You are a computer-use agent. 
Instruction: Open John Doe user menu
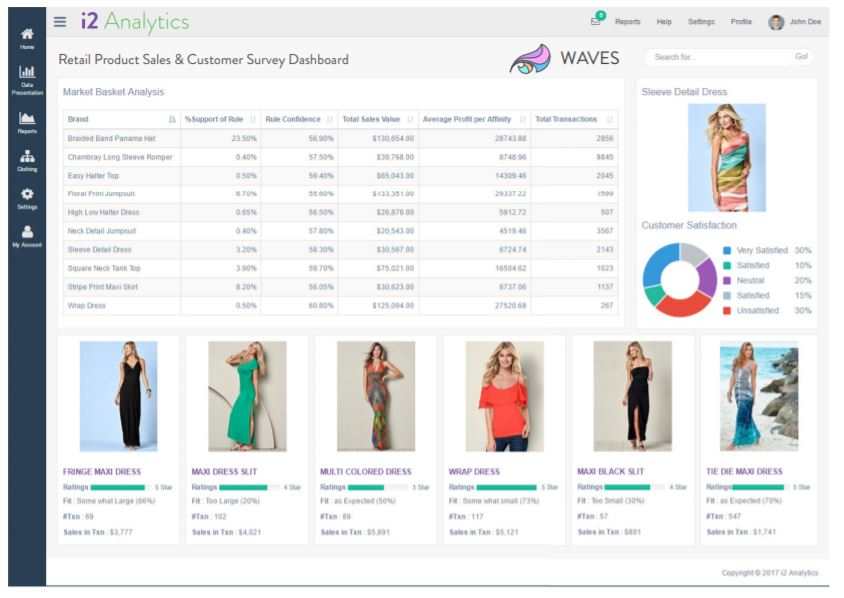tap(805, 22)
